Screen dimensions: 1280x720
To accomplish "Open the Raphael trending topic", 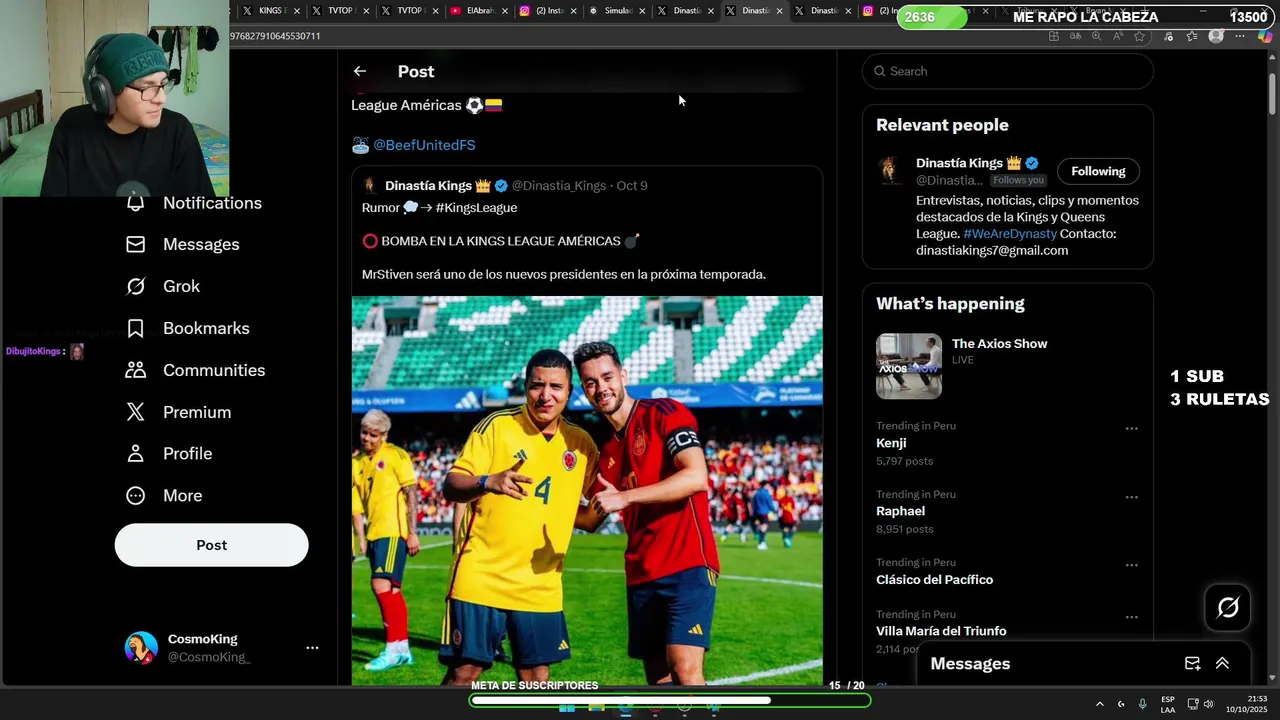I will 900,511.
